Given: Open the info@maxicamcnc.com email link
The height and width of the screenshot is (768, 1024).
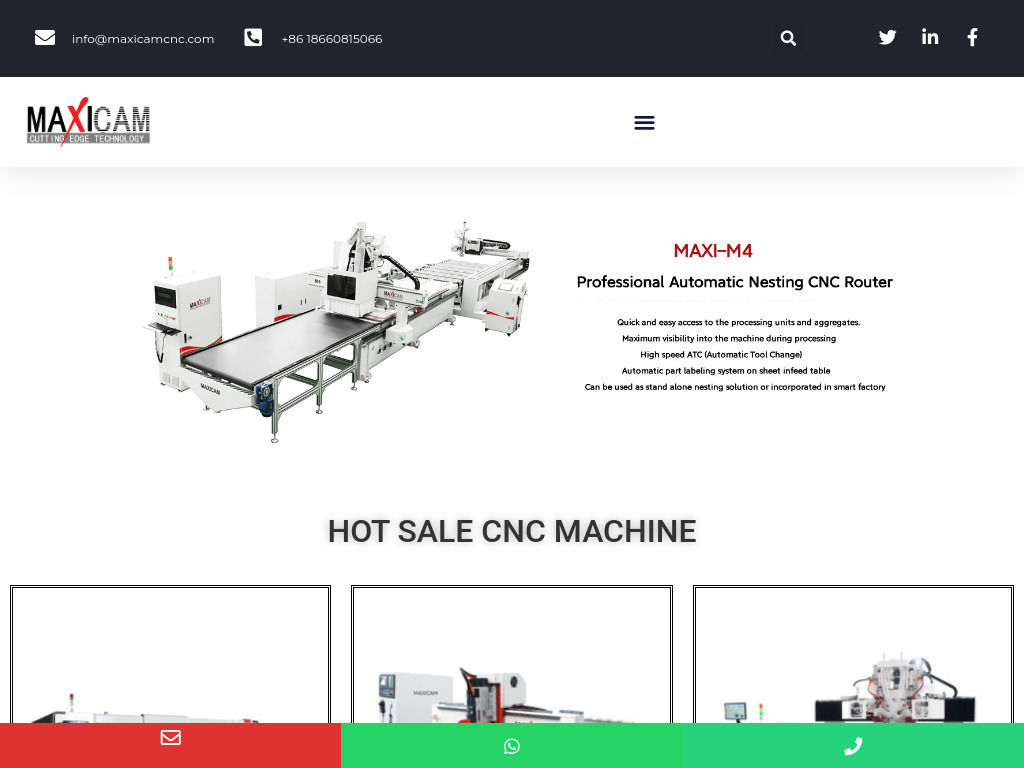Looking at the screenshot, I should pyautogui.click(x=143, y=39).
